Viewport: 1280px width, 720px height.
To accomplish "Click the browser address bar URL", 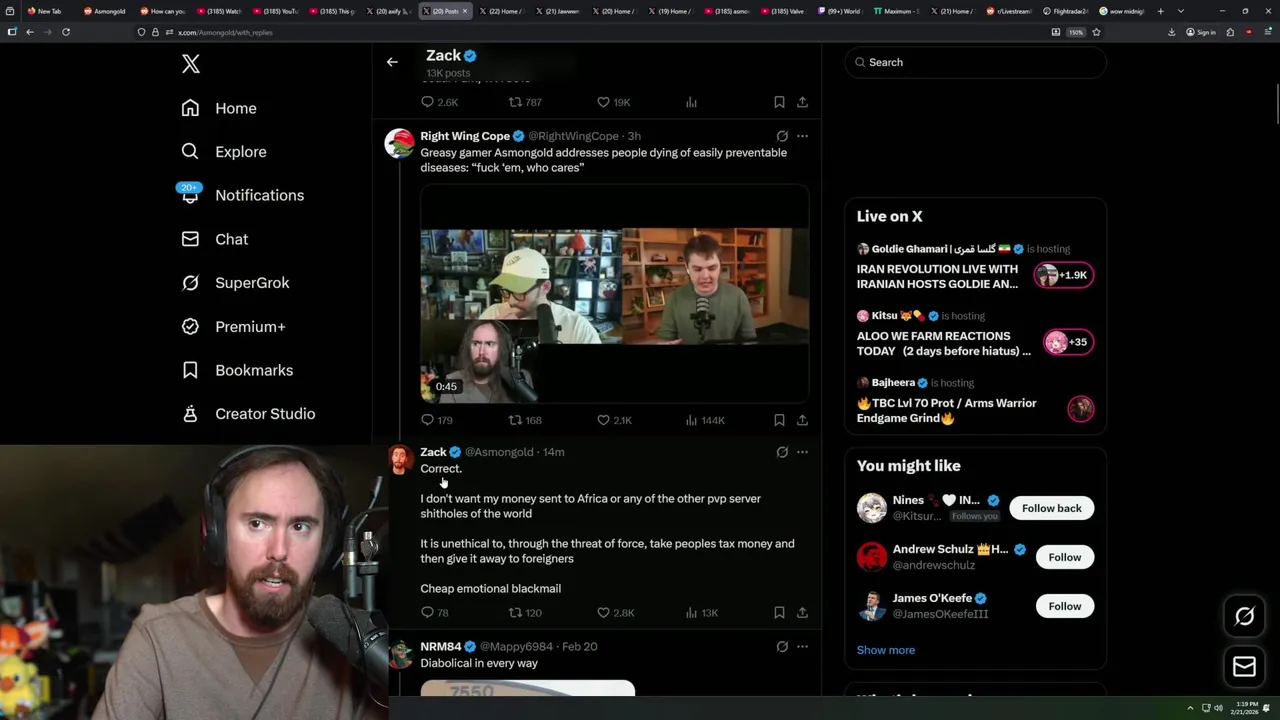I will pyautogui.click(x=225, y=32).
